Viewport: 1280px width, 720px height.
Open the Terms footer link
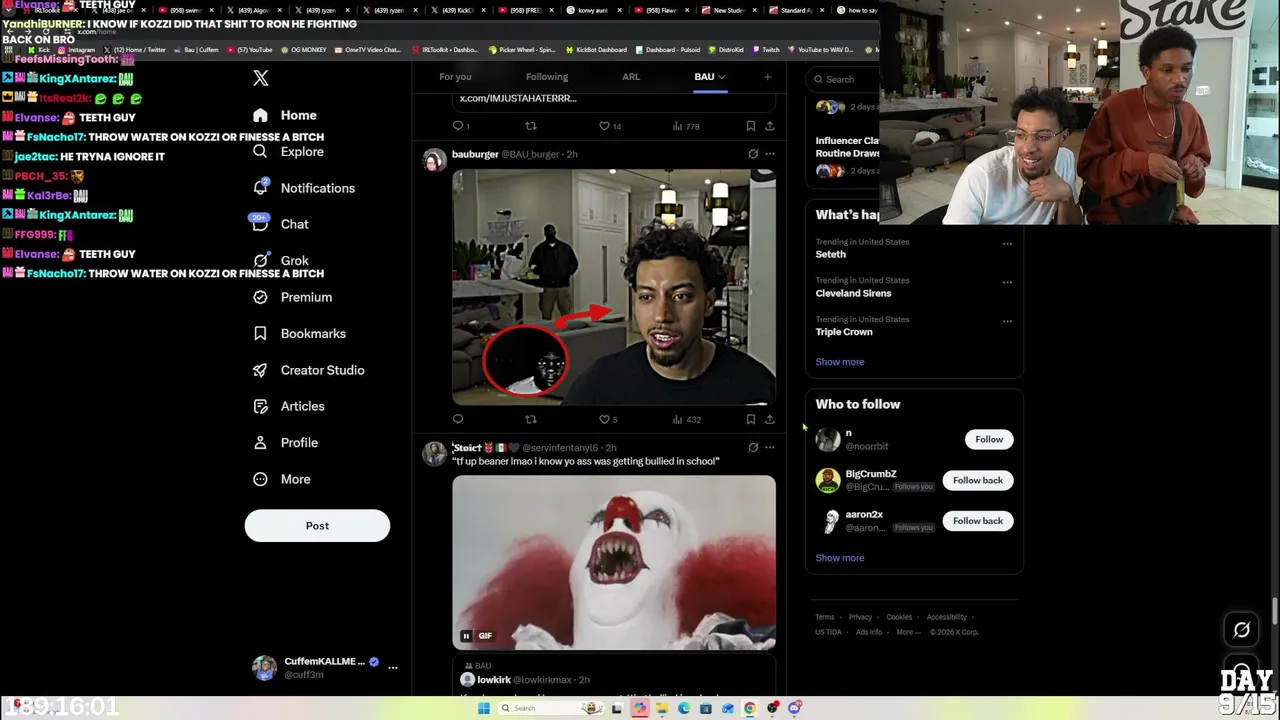(824, 617)
